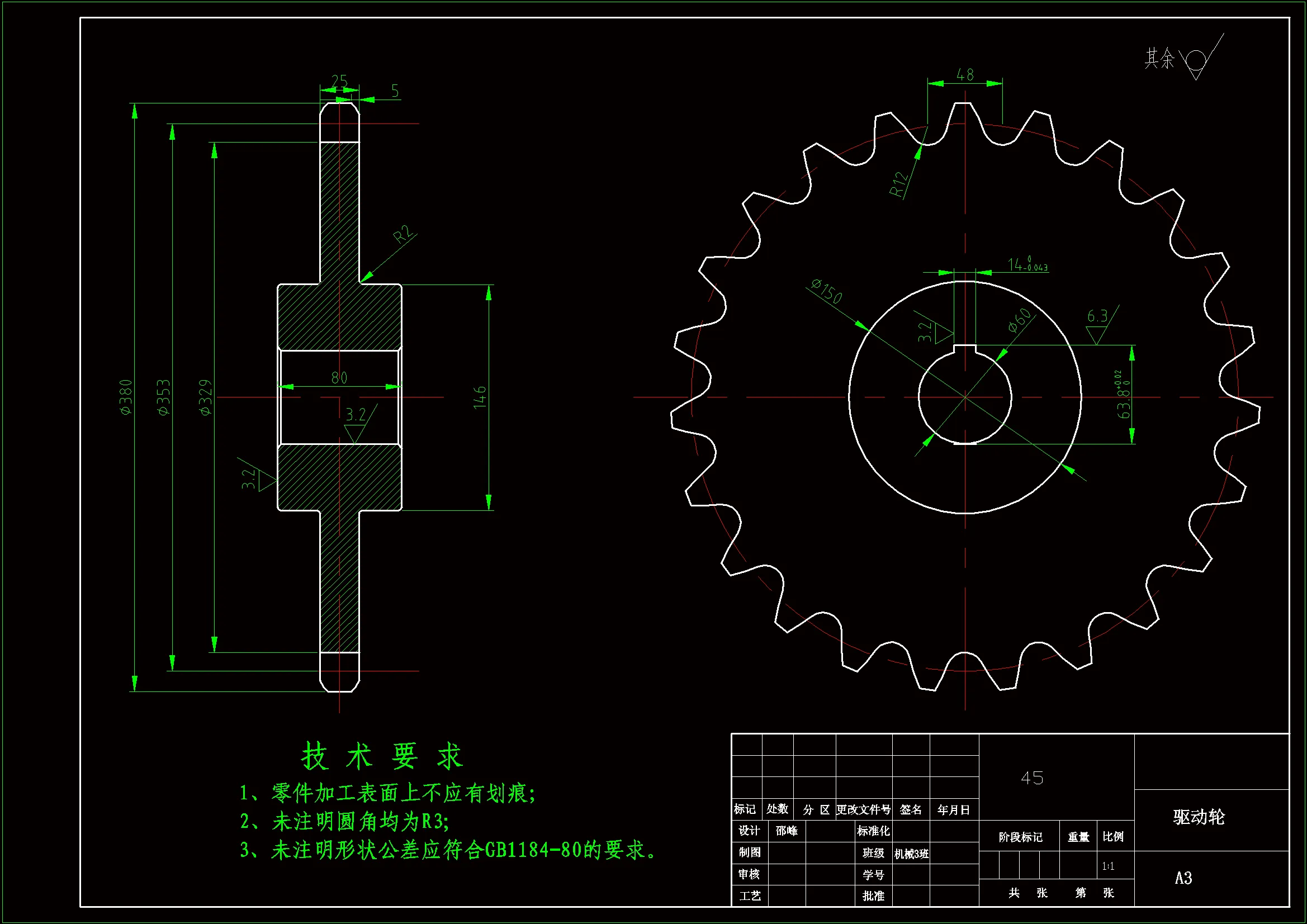Click the surface finish symbol beside 其余
Image resolution: width=1307 pixels, height=924 pixels.
click(x=1196, y=61)
